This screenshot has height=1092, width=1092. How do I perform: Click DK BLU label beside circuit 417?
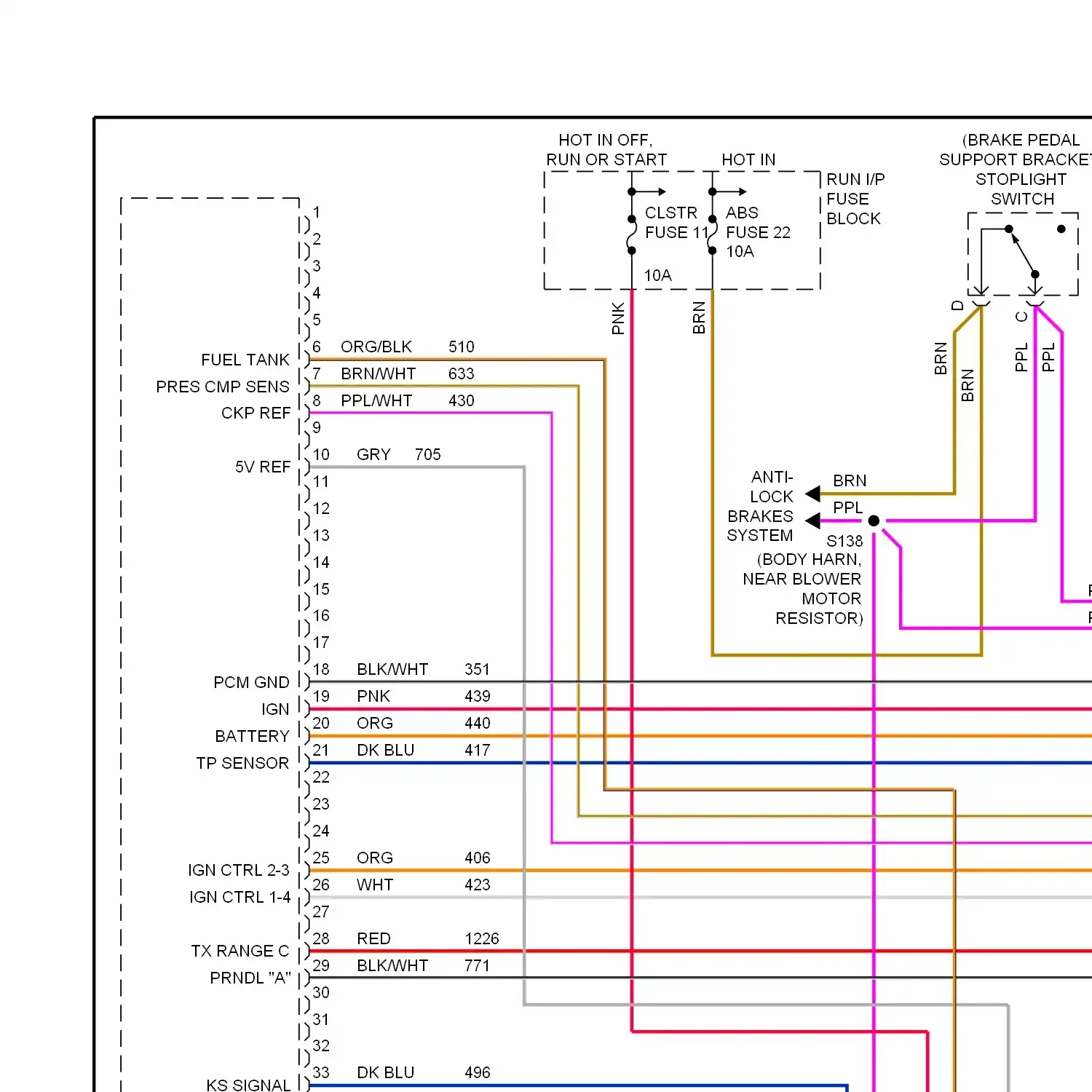click(x=385, y=750)
